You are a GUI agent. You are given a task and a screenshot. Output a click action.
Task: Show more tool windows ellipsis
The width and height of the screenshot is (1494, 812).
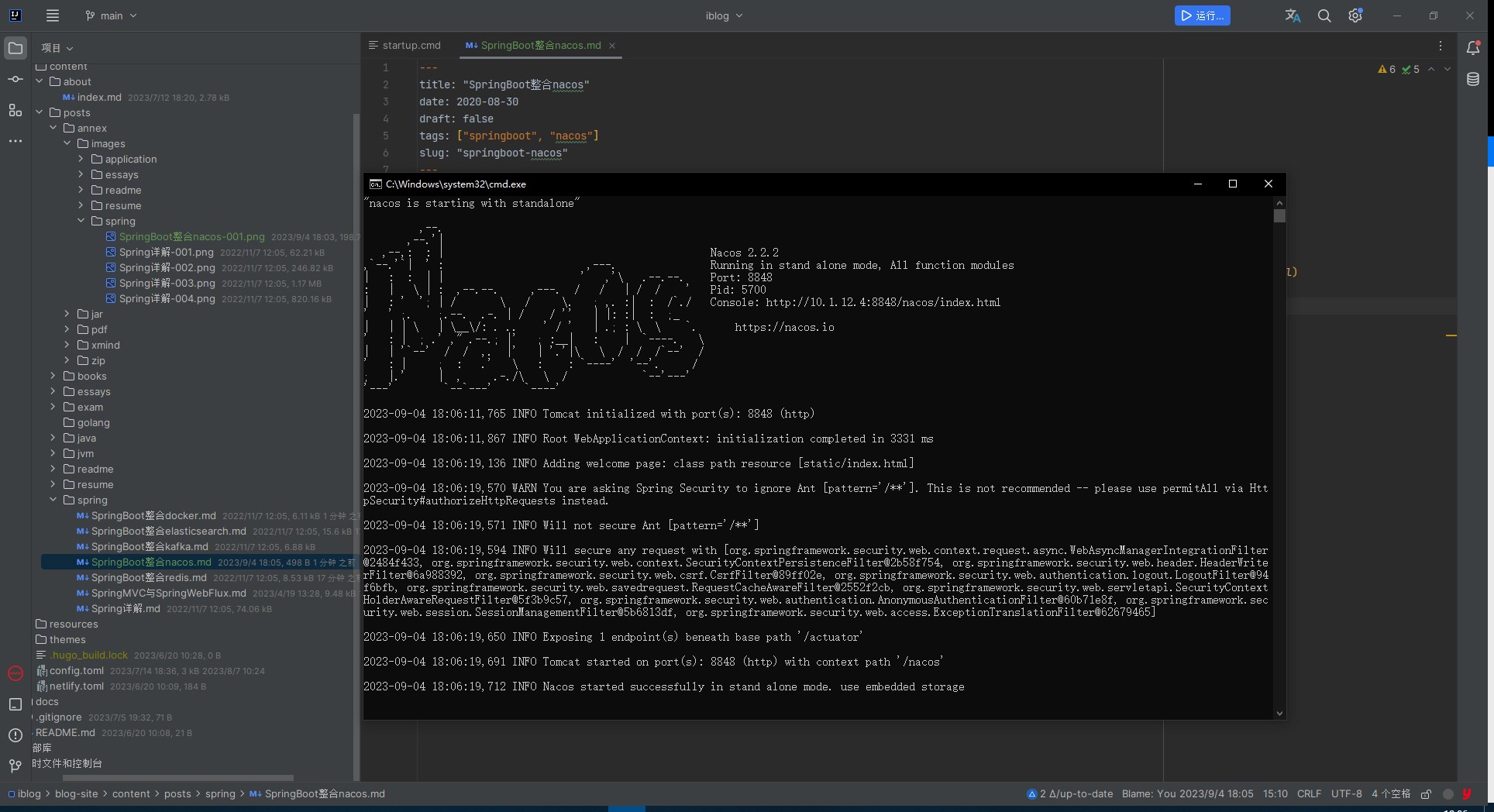[15, 141]
